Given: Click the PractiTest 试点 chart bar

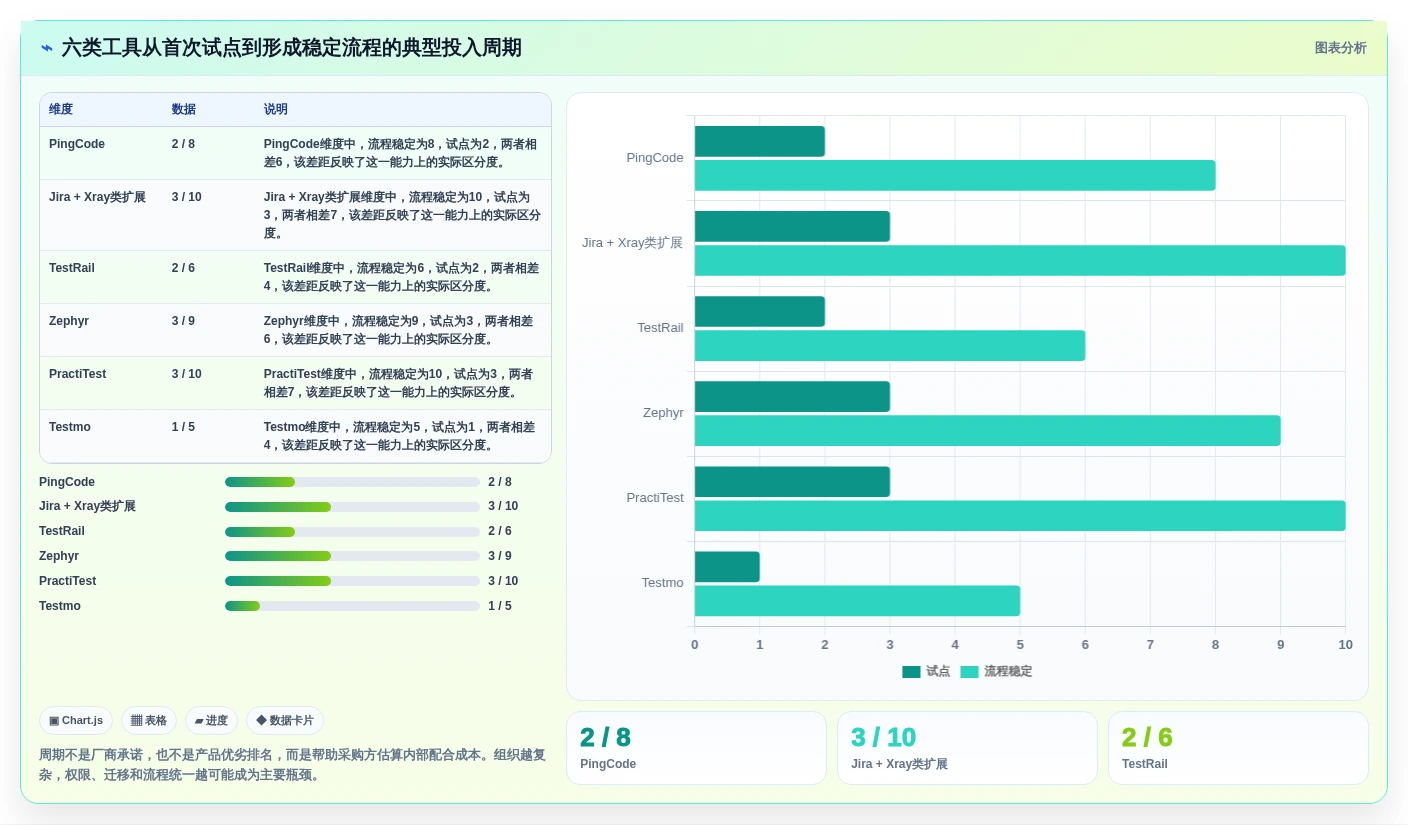Looking at the screenshot, I should (792, 481).
